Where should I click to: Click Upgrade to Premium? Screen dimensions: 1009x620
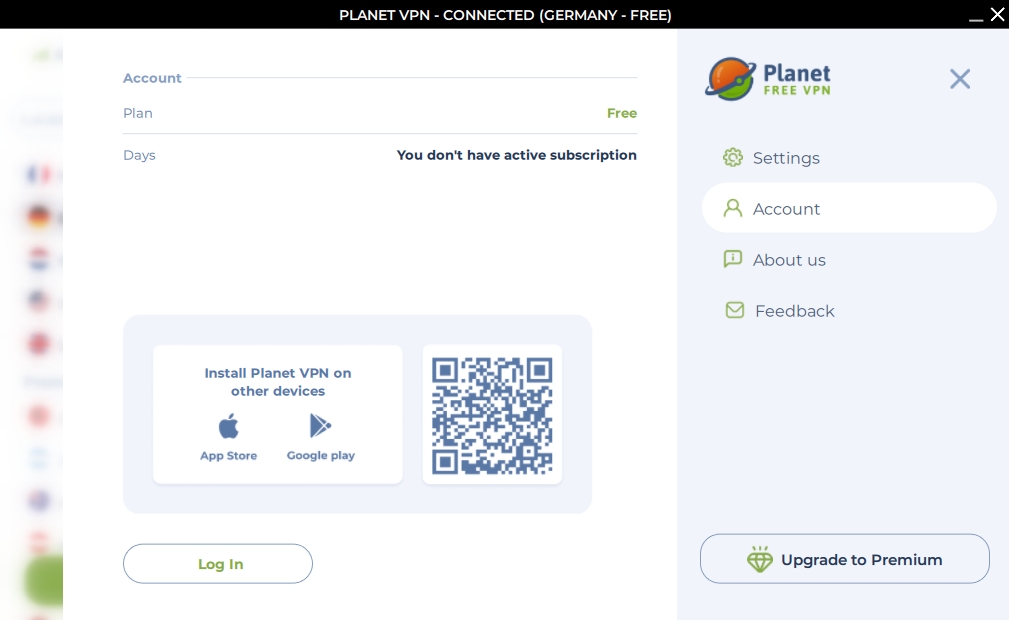844,559
